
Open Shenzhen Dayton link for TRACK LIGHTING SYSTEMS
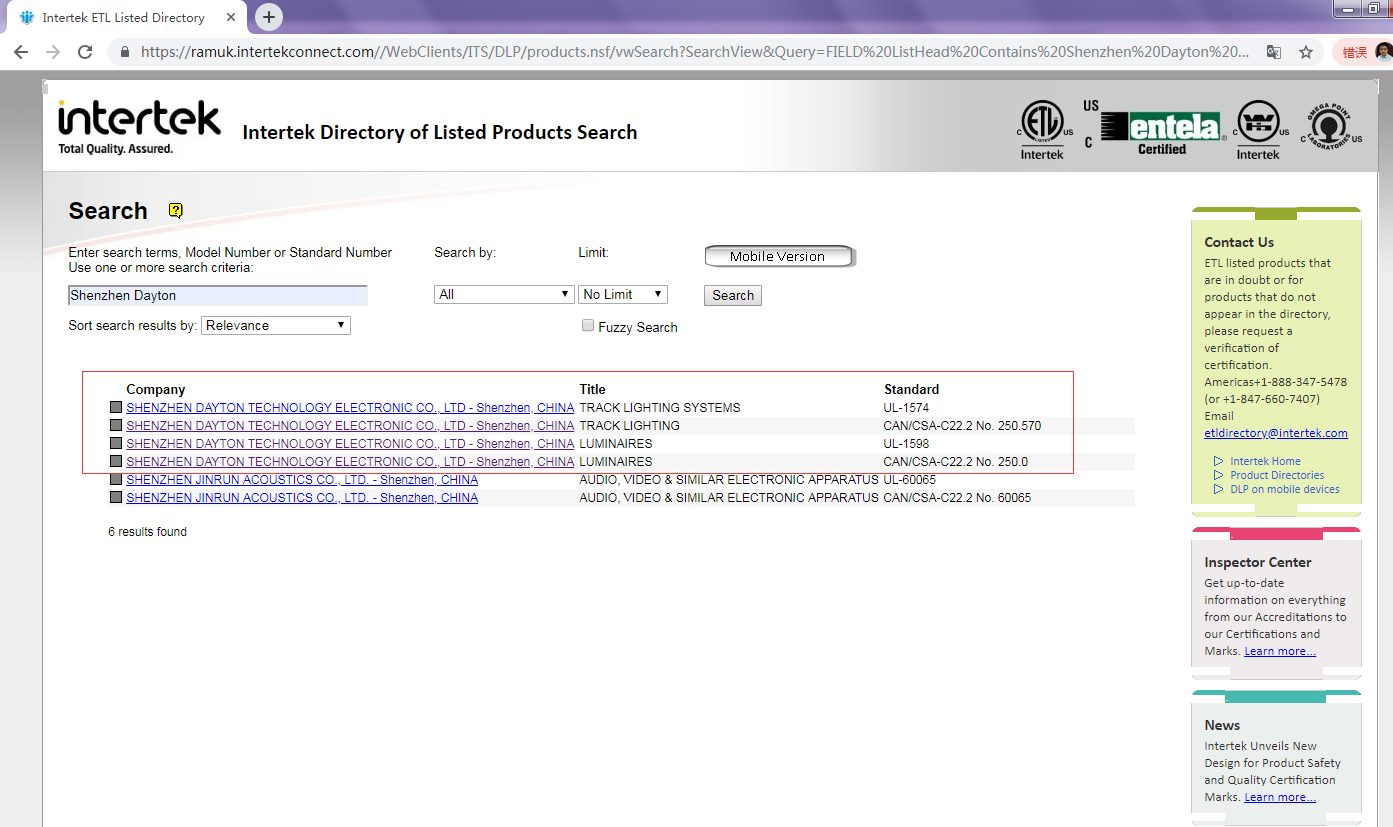click(x=350, y=407)
